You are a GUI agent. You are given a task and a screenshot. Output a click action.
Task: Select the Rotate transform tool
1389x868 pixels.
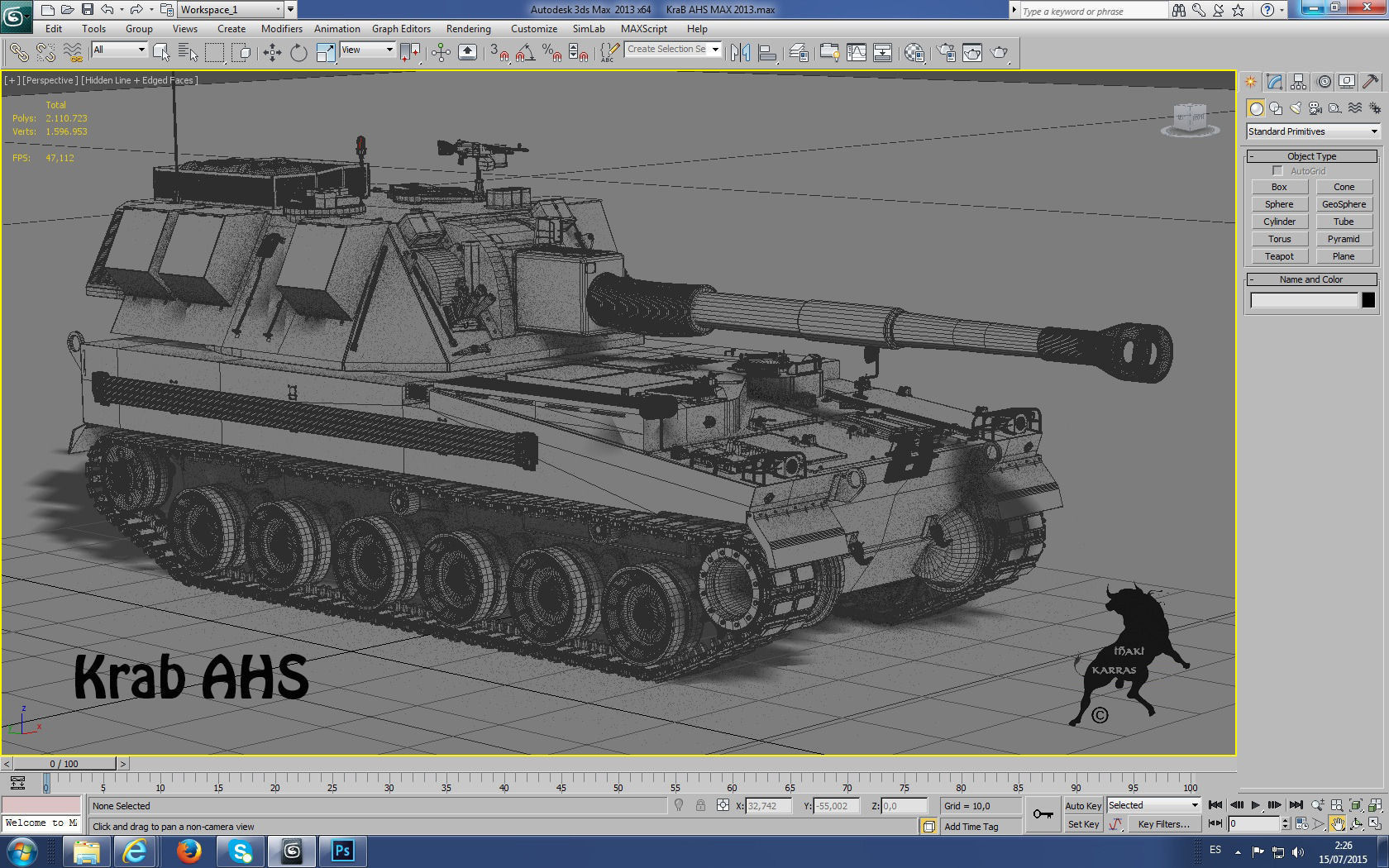298,53
